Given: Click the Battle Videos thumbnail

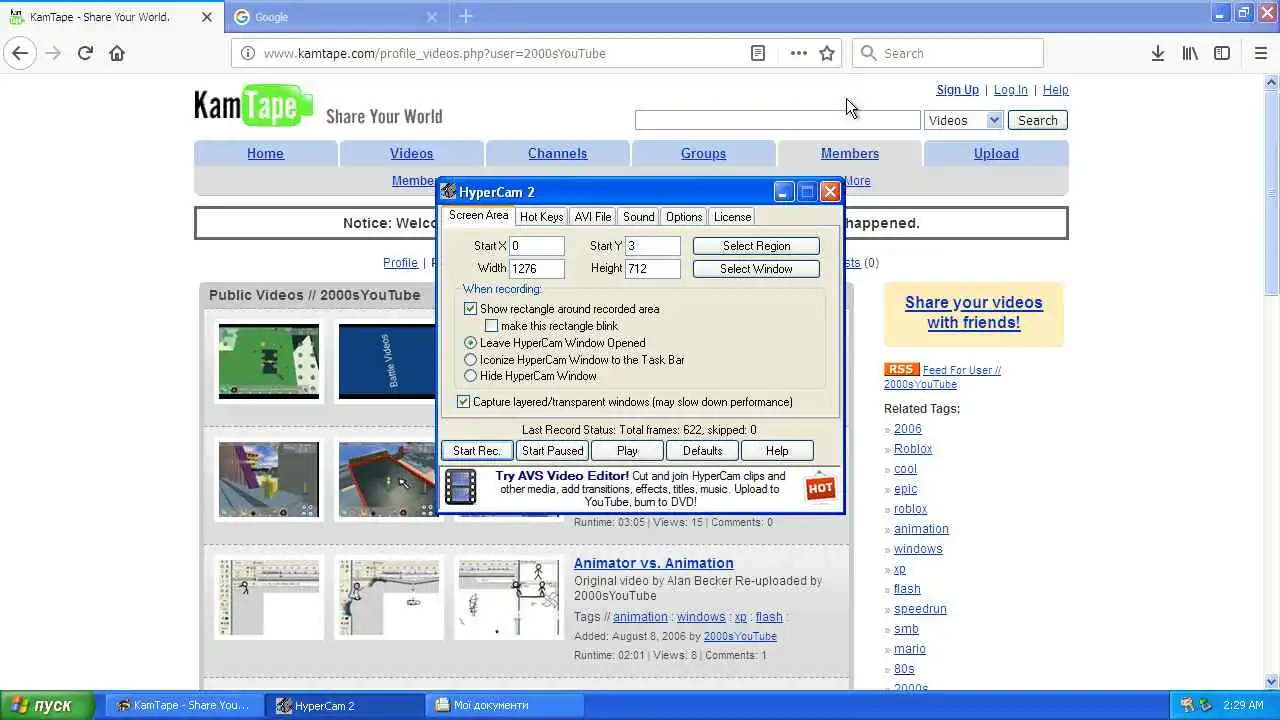Looking at the screenshot, I should coord(388,361).
